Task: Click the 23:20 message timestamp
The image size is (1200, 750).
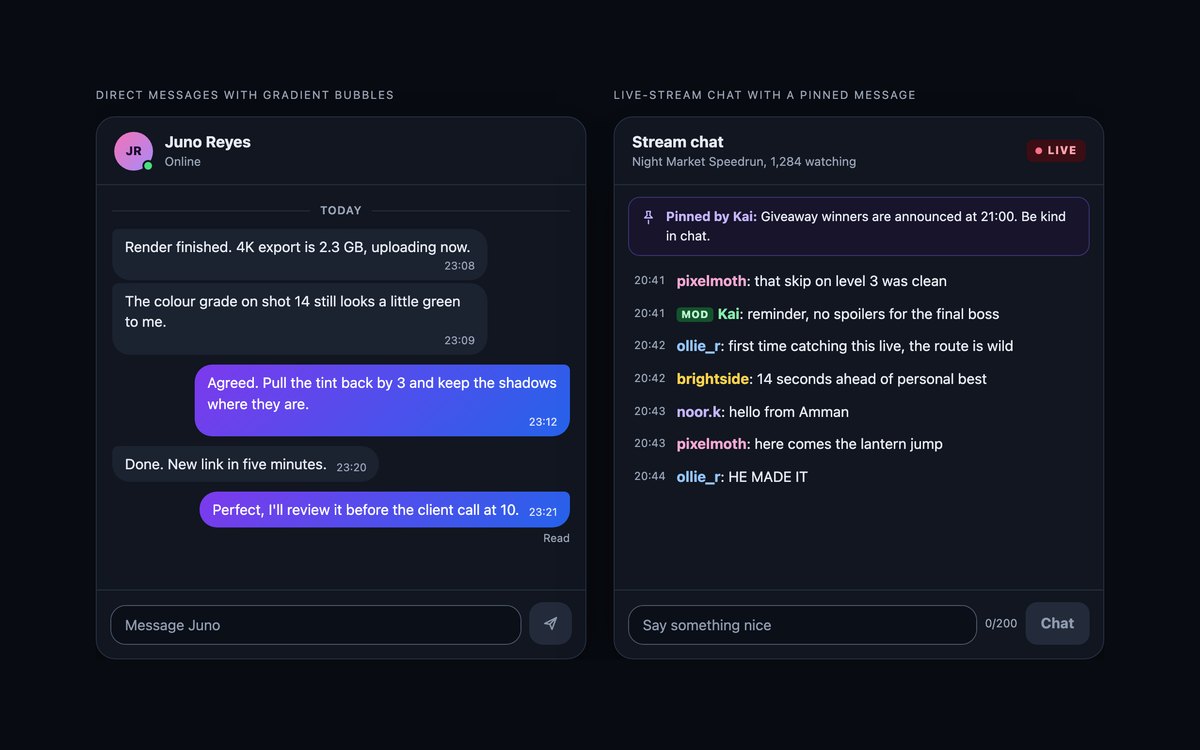Action: click(x=351, y=467)
